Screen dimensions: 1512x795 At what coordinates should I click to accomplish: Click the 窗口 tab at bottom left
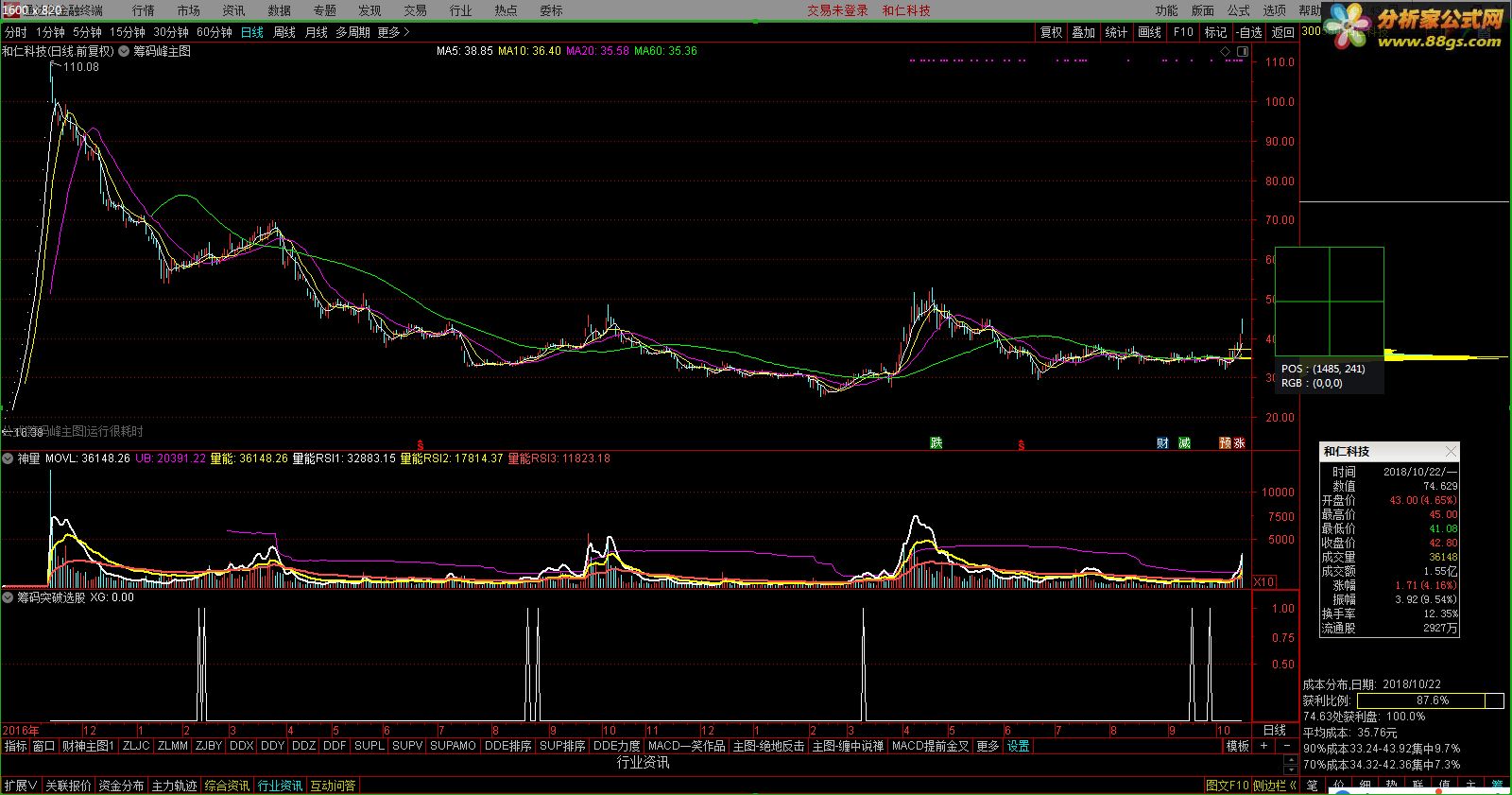[x=44, y=746]
